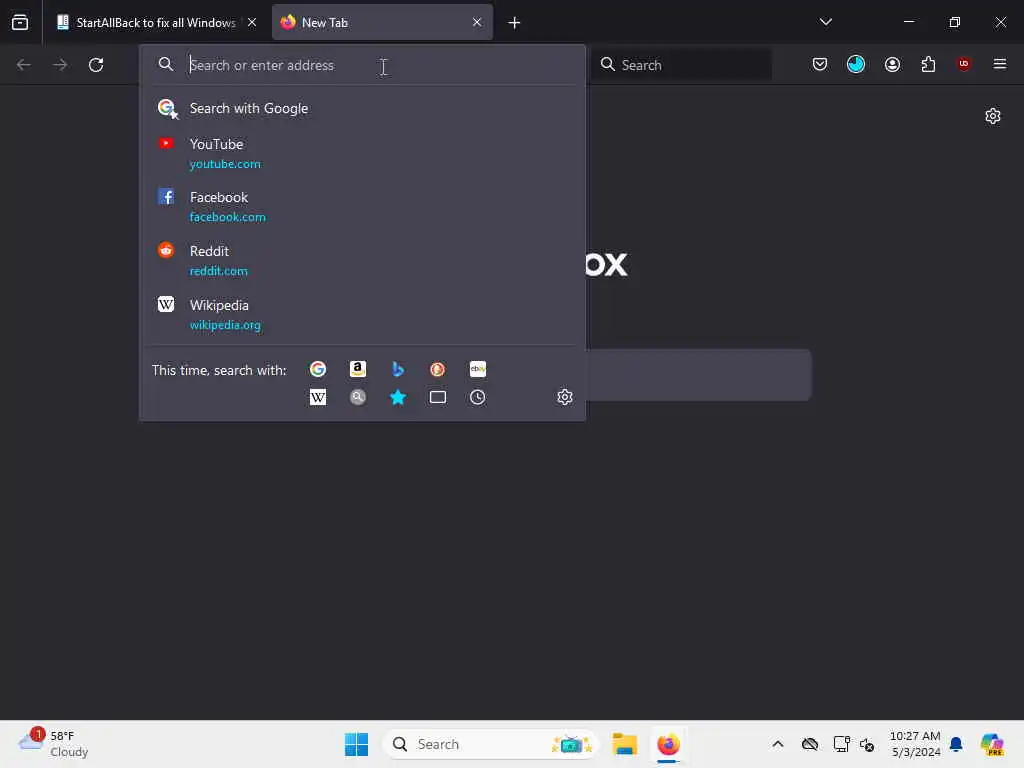Open Copilot preview icon in taskbar
Viewport: 1024px width, 768px height.
(x=992, y=744)
